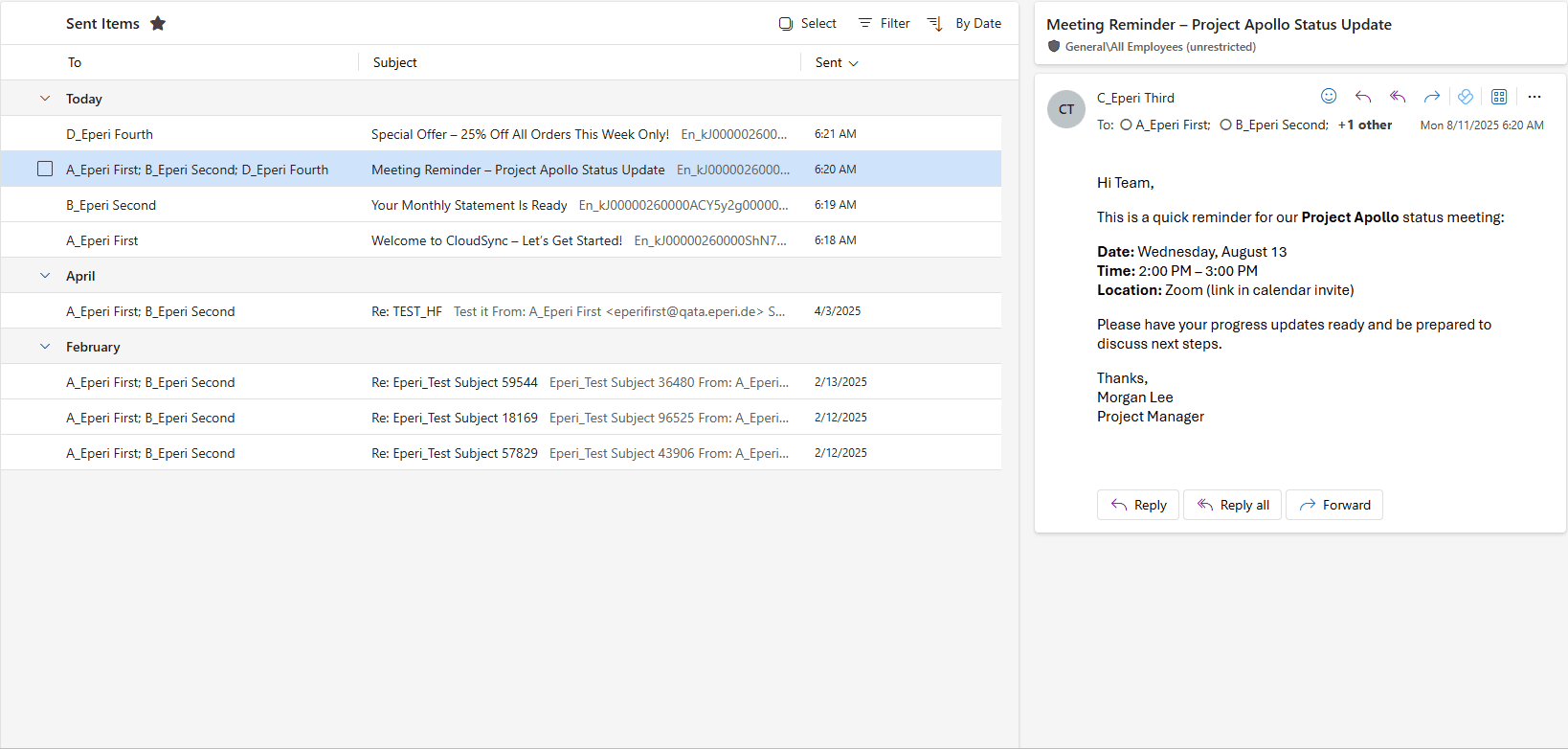
Task: Click the General\All Employees sensitivity label
Action: pyautogui.click(x=1160, y=46)
